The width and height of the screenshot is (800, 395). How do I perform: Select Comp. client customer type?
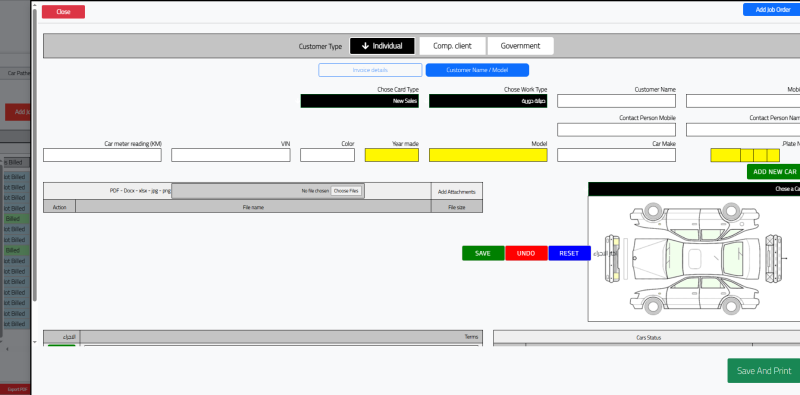[x=453, y=46]
